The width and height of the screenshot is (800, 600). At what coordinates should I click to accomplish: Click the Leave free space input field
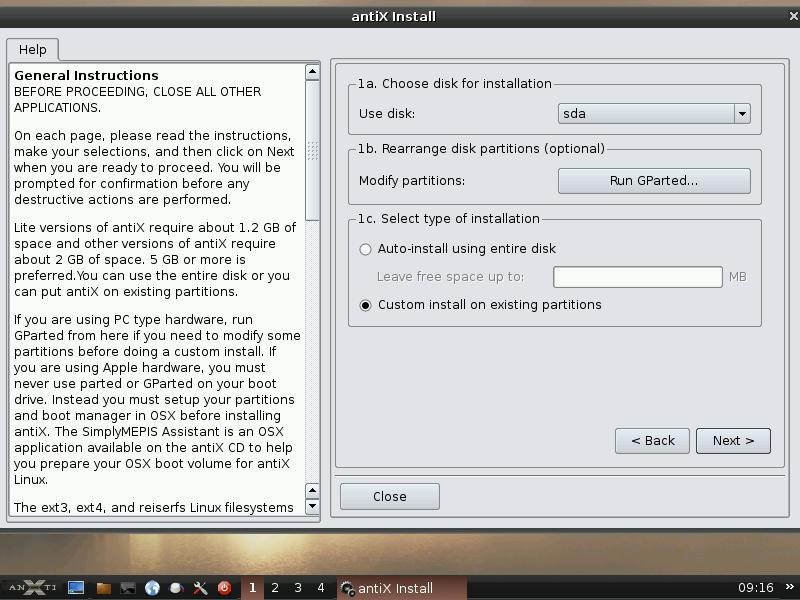638,277
